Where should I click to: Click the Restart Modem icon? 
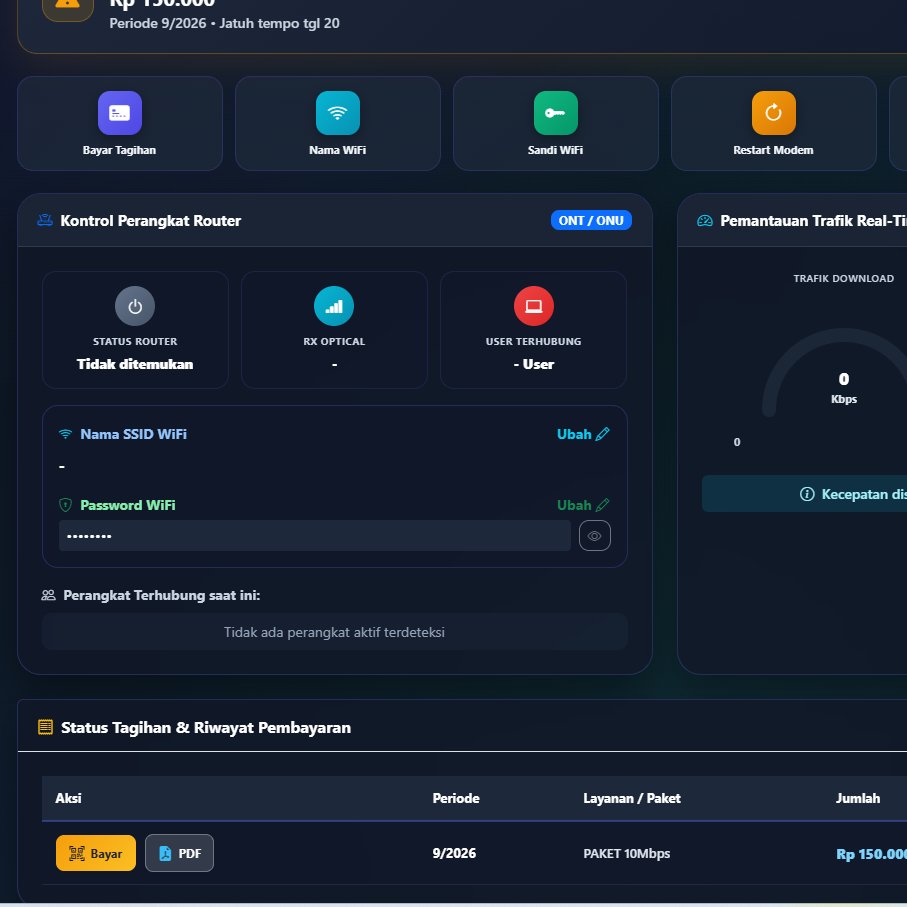773,113
